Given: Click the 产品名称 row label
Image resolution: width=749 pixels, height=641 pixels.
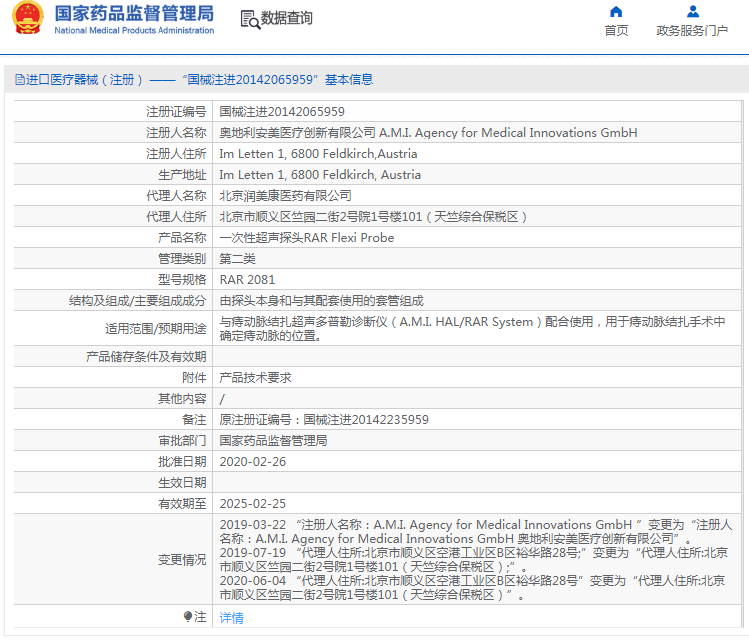Looking at the screenshot, I should pos(182,238).
